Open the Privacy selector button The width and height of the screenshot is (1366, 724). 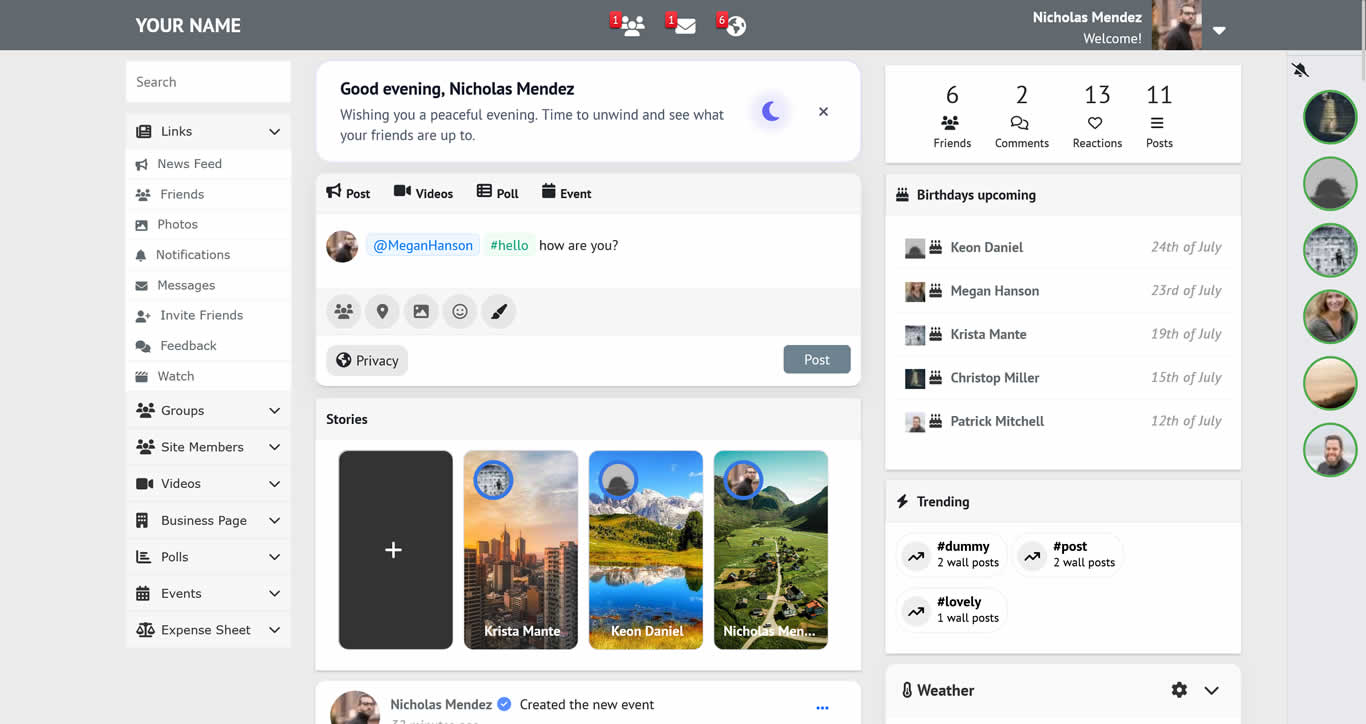[367, 360]
